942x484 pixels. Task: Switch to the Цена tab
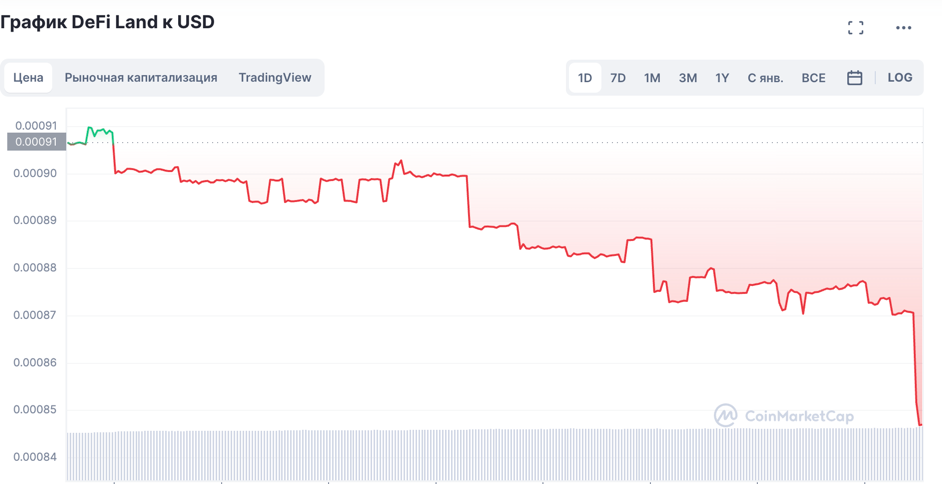pyautogui.click(x=28, y=78)
